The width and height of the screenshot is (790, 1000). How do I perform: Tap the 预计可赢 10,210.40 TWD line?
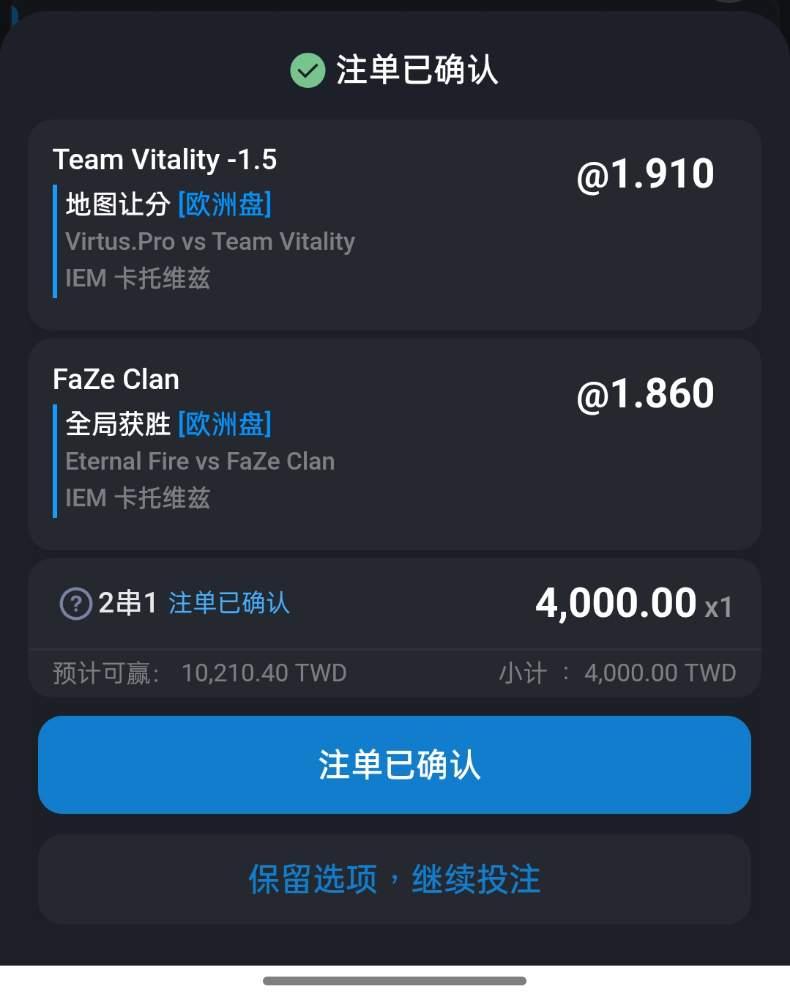[200, 673]
